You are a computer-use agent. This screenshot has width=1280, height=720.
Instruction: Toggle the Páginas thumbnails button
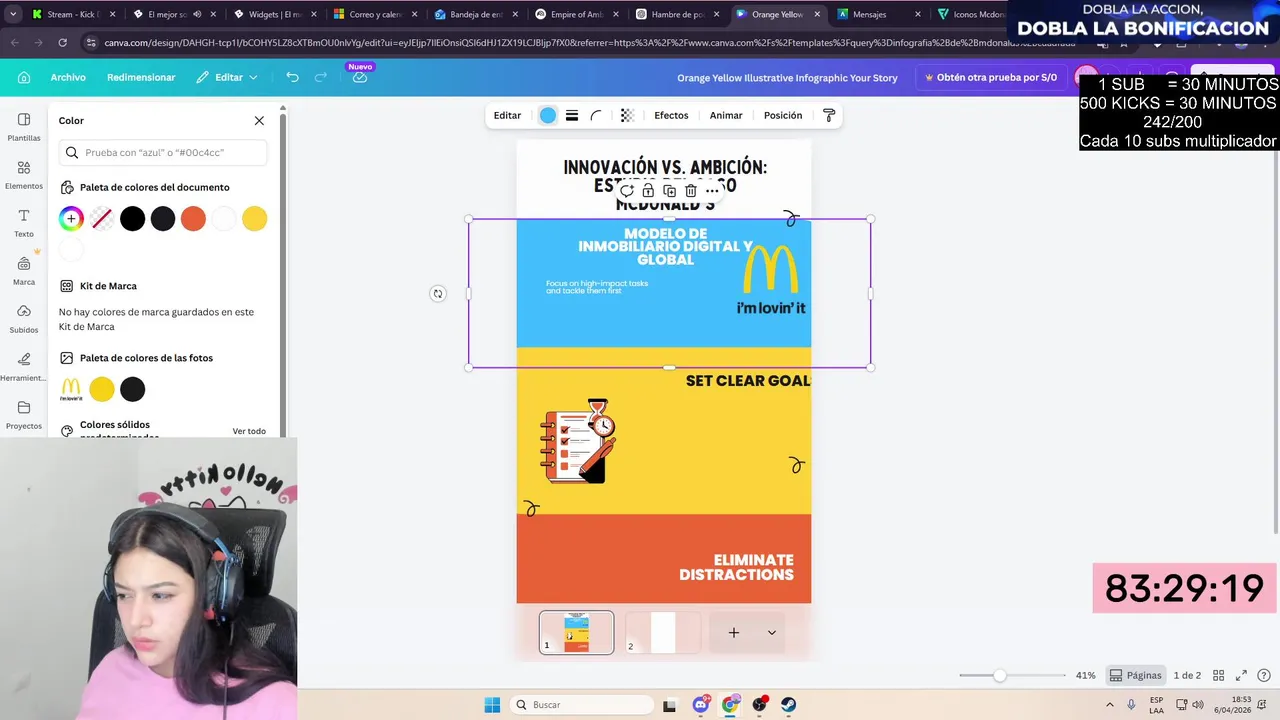point(1135,675)
